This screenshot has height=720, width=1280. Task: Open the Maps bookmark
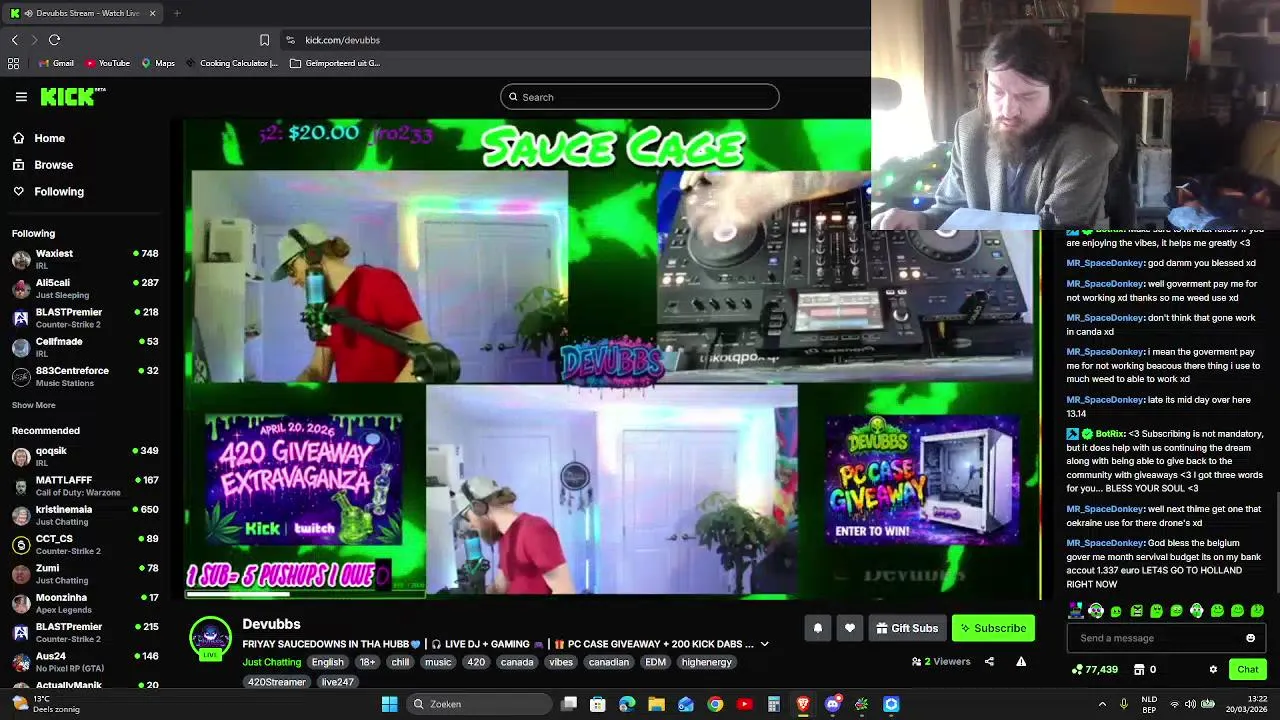tap(158, 63)
